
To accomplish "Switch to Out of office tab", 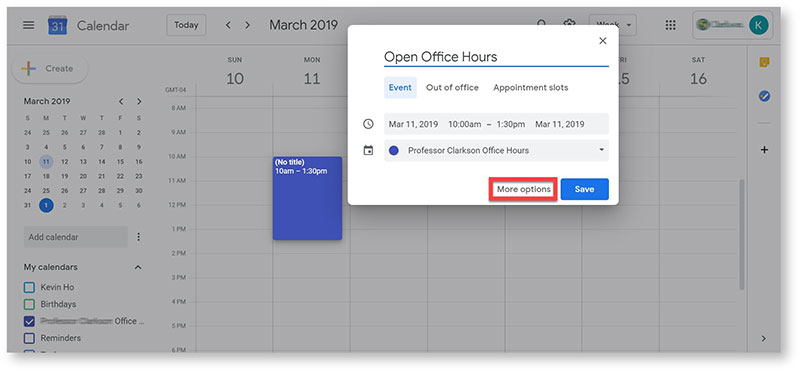I will pyautogui.click(x=452, y=87).
